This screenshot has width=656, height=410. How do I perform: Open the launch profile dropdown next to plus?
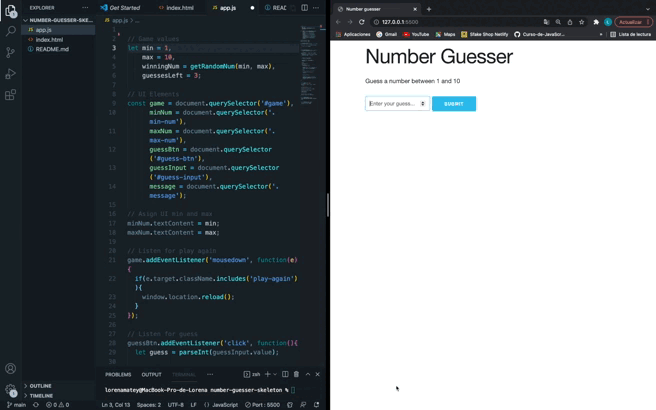click(x=275, y=374)
